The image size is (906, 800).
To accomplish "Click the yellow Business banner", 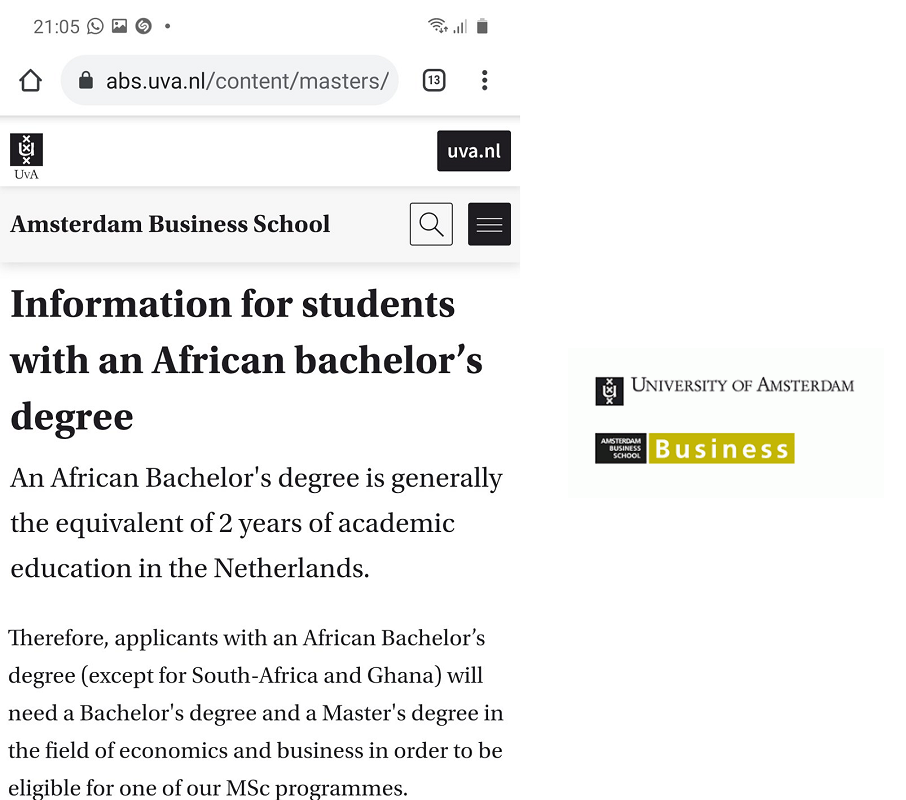I will [x=721, y=448].
